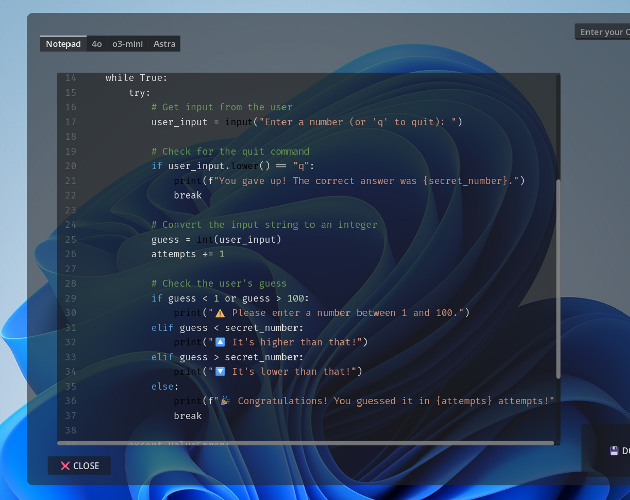Click the 'elif guess < secret_number:' line

coord(227,328)
